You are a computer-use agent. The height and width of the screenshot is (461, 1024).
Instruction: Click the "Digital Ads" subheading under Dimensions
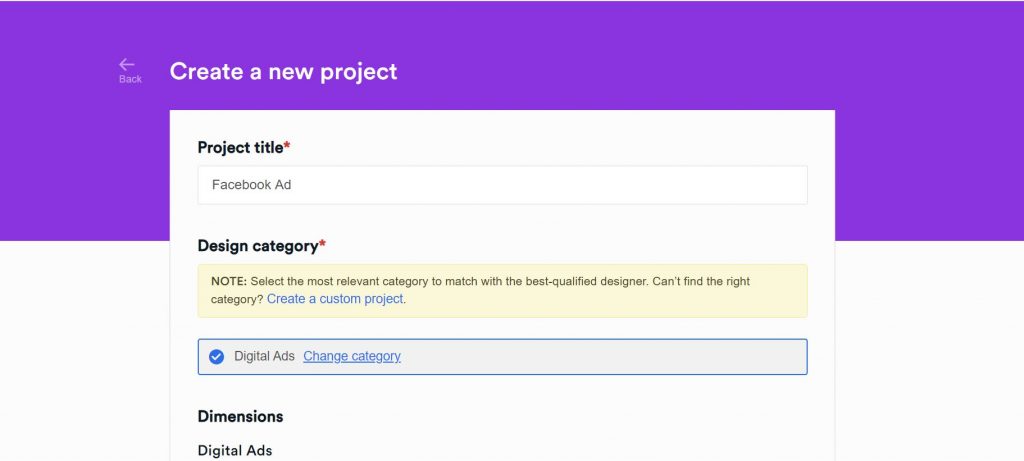pos(235,451)
